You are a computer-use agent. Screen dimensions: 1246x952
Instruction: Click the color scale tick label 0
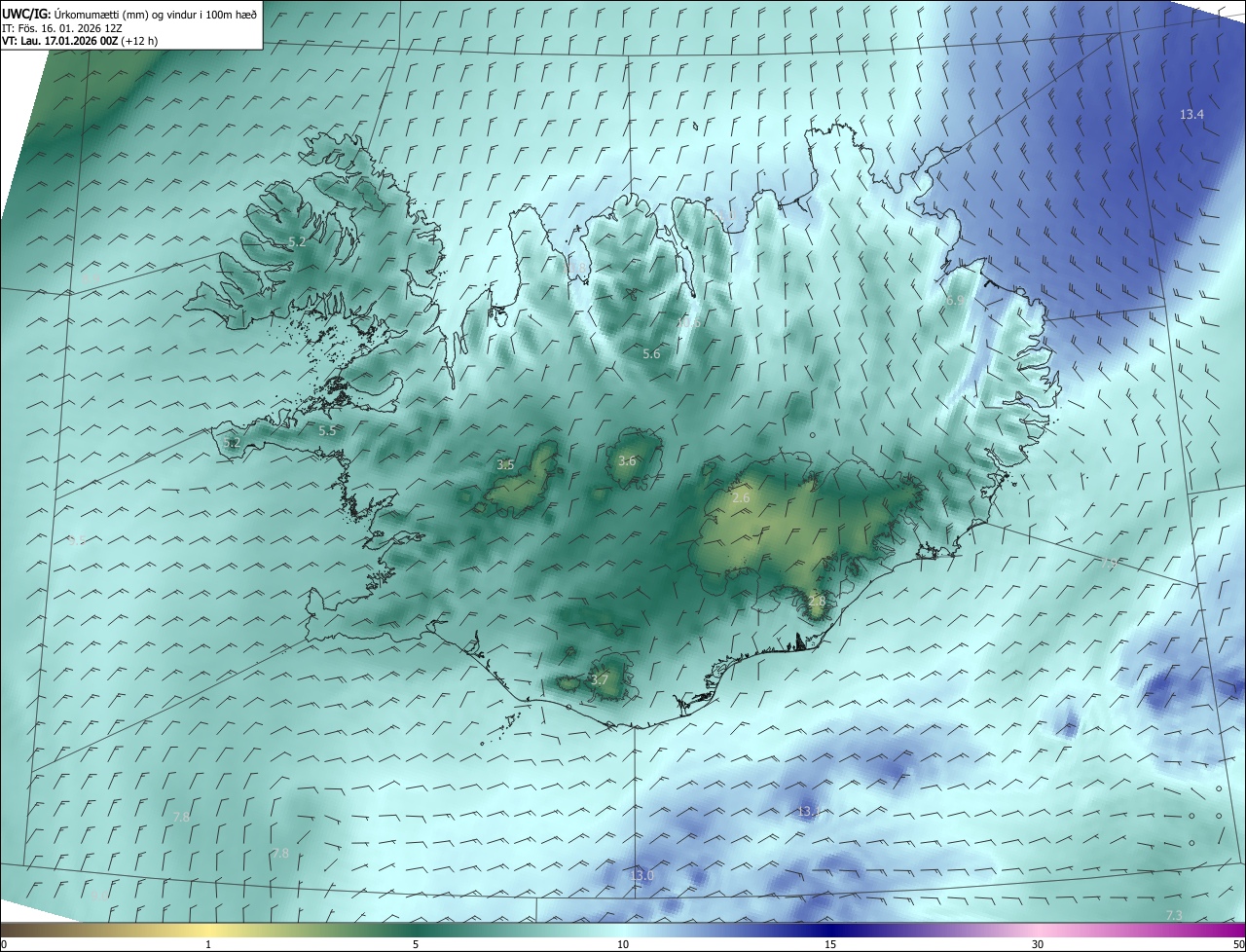(x=4, y=944)
